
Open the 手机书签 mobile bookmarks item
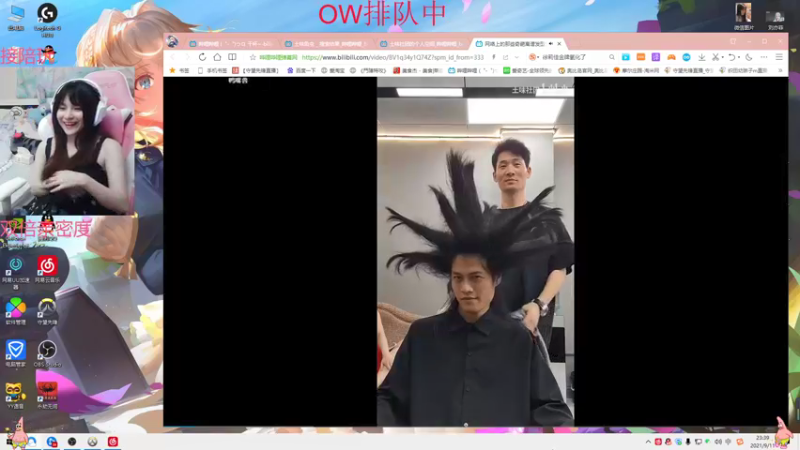pyautogui.click(x=212, y=70)
